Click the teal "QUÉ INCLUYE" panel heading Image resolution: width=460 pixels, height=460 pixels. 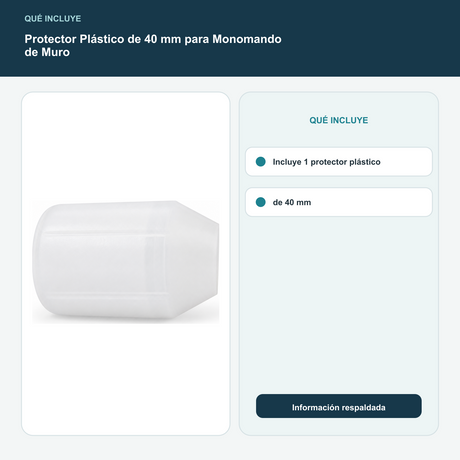click(339, 120)
